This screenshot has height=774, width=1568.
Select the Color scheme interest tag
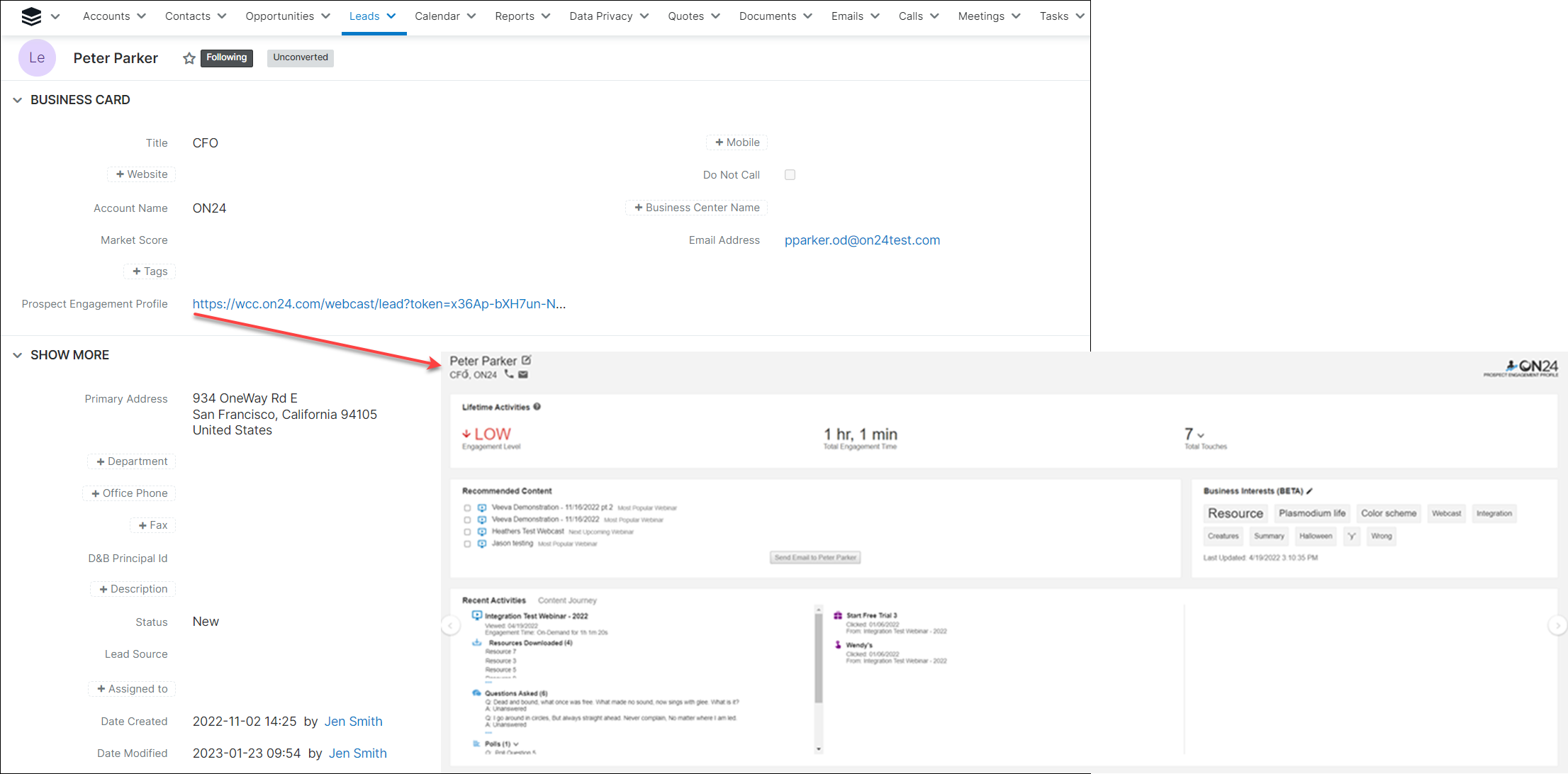tap(1388, 513)
